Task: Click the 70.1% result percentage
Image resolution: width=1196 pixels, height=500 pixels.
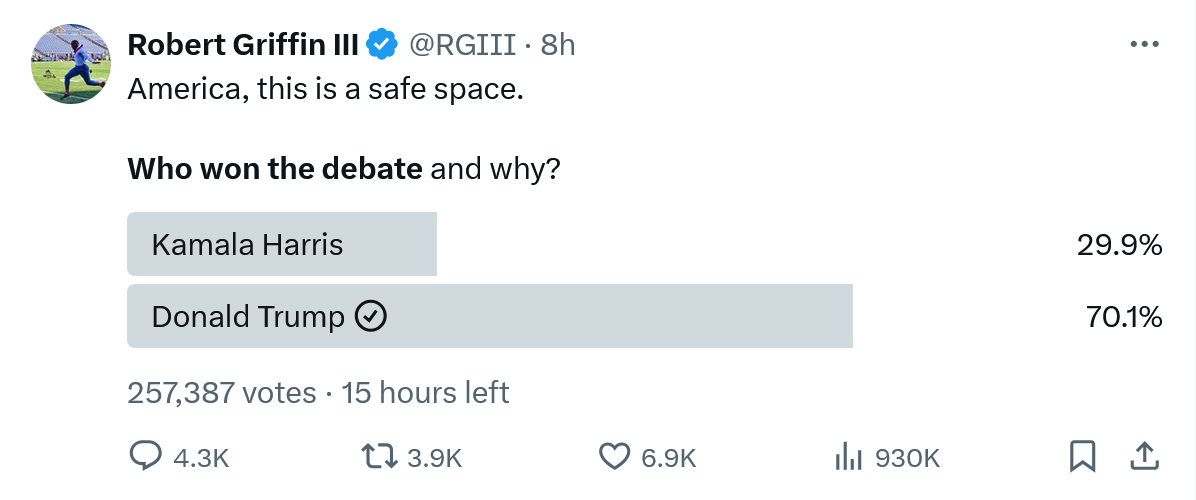Action: [1124, 317]
